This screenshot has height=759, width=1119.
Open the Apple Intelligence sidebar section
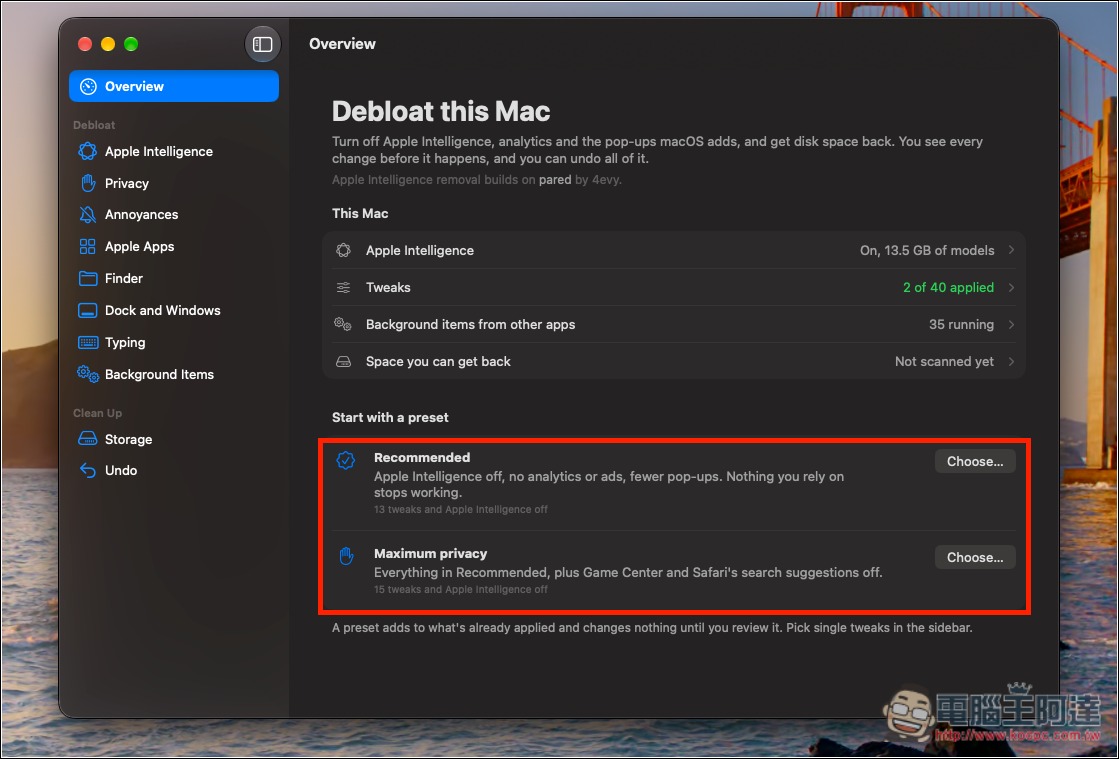point(174,151)
